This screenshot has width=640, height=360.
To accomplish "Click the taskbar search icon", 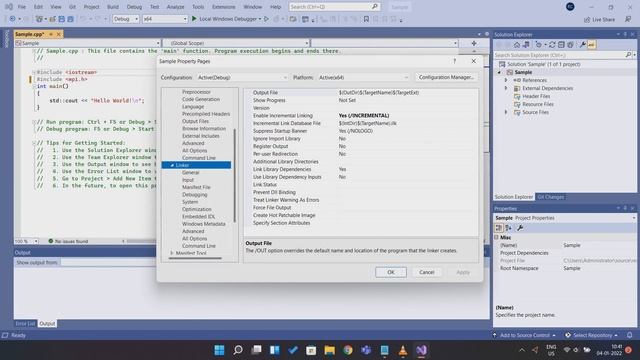I will (x=238, y=350).
